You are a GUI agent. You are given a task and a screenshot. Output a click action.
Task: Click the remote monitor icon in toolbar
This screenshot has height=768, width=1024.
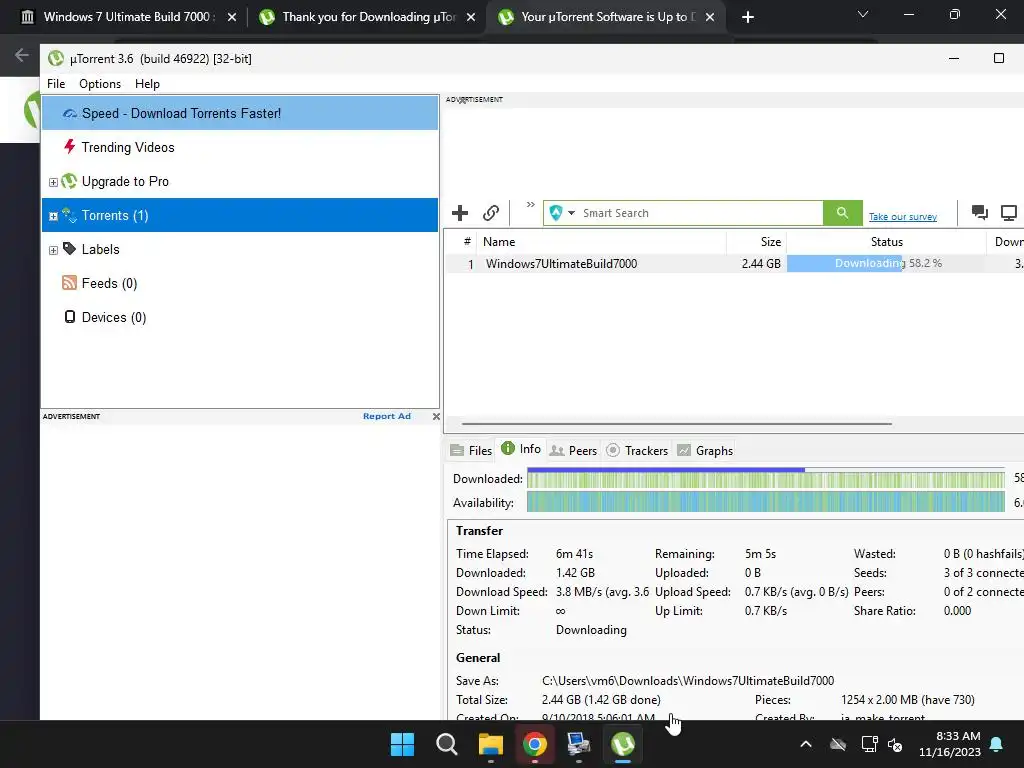pyautogui.click(x=1009, y=212)
